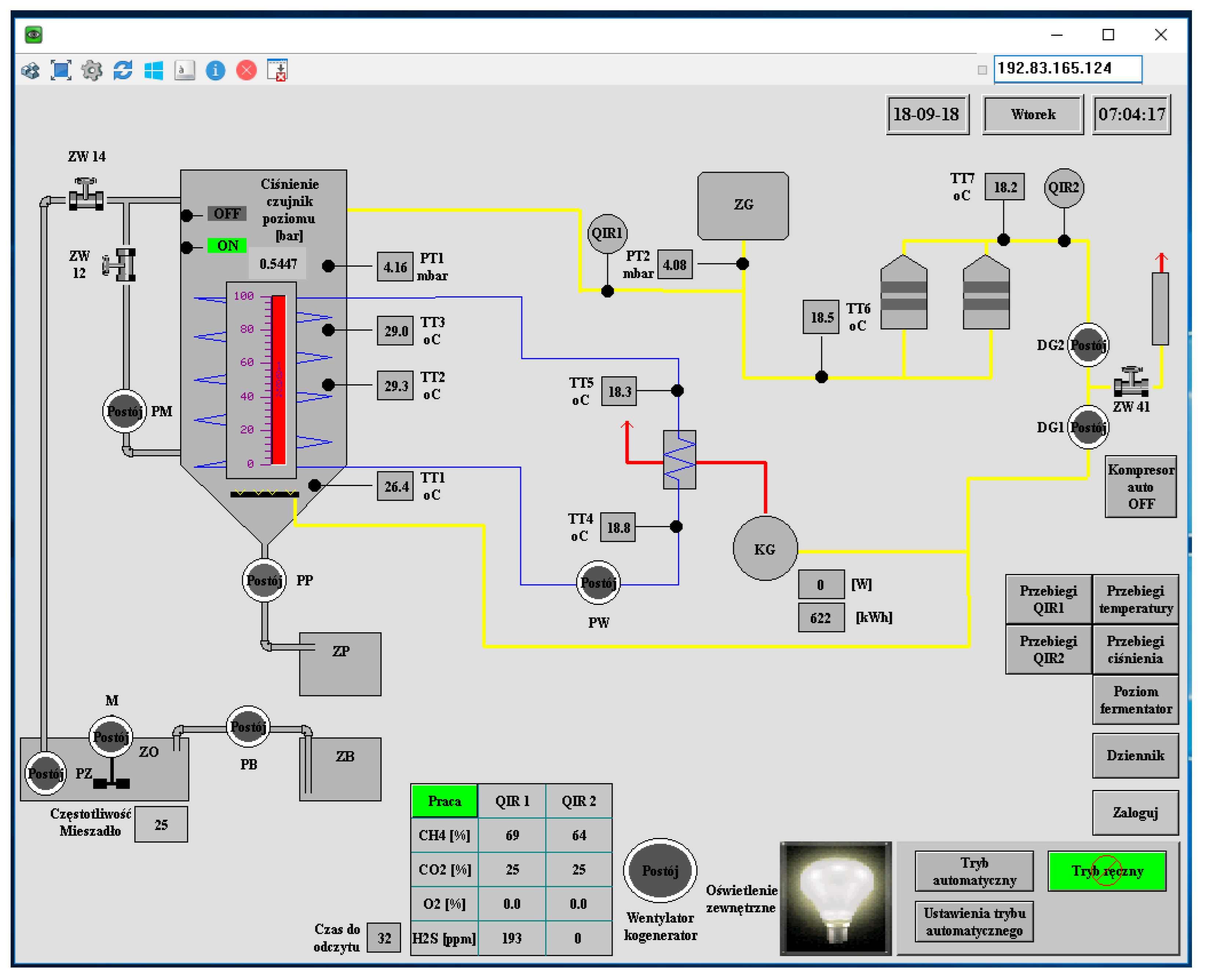Open the gear options icon
The width and height of the screenshot is (1207, 980).
coord(91,70)
